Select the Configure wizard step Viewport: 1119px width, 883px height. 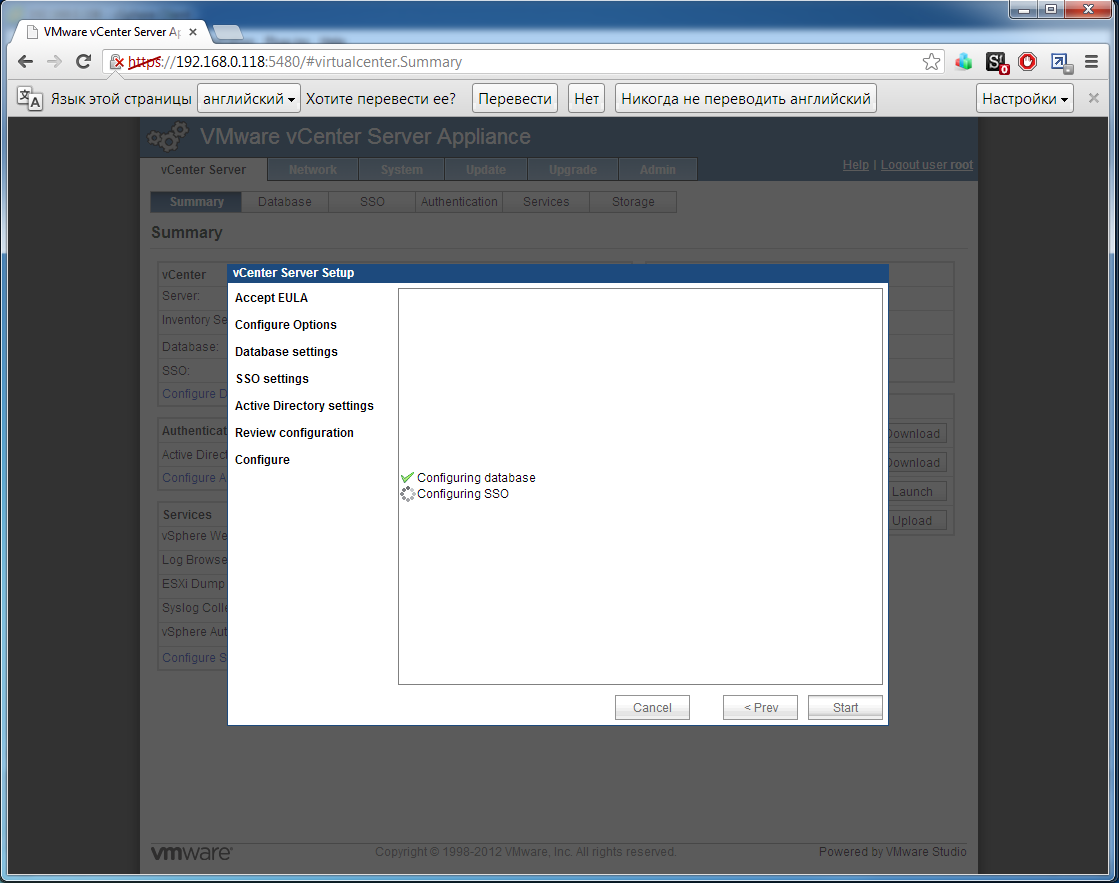262,460
